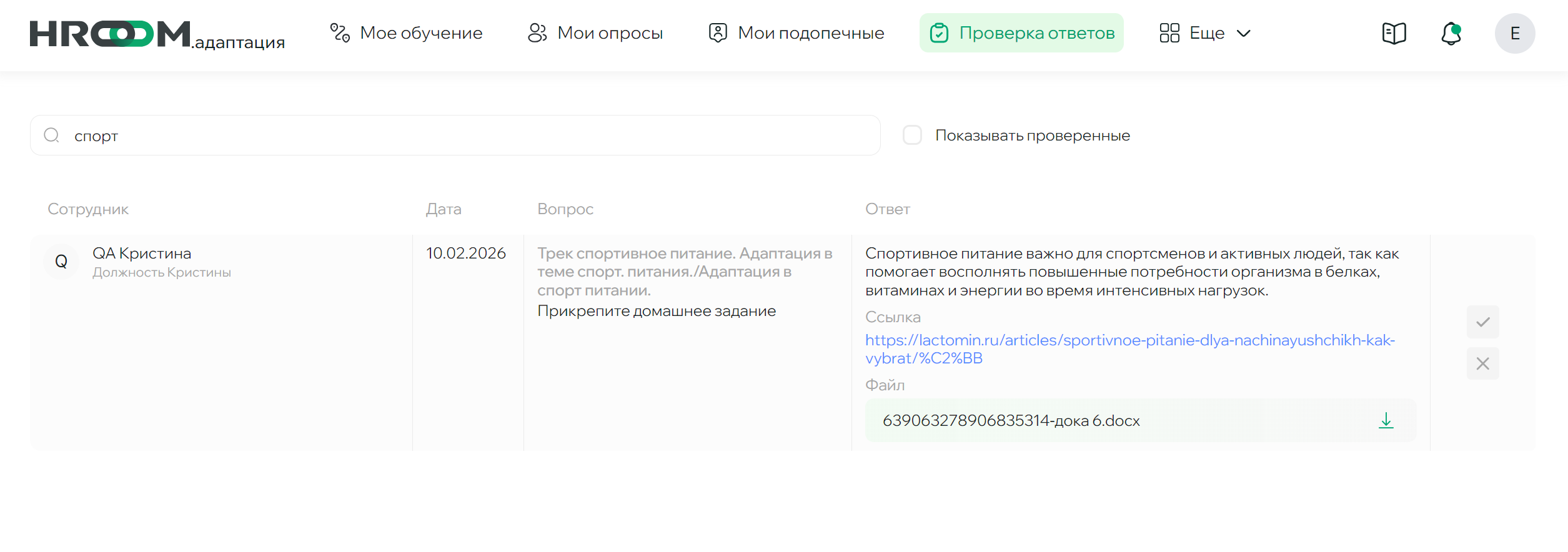Click the search magnifier icon

52,136
